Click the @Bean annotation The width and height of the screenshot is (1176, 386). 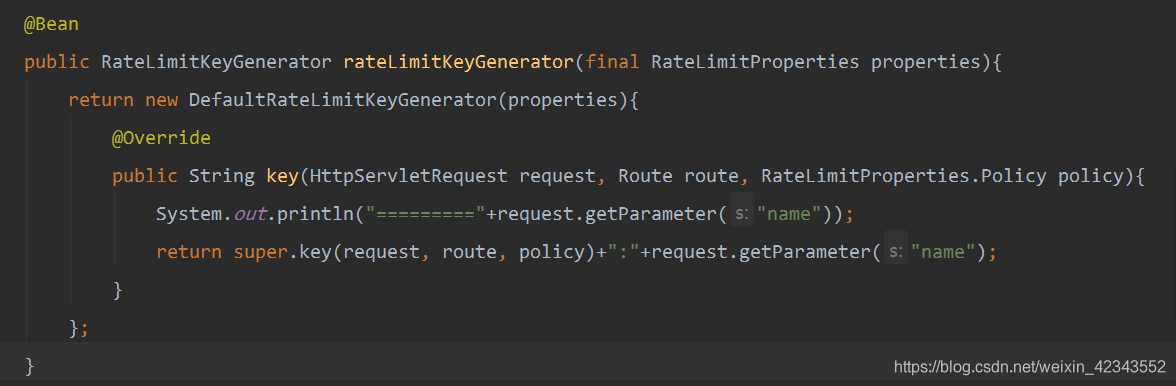(x=51, y=25)
